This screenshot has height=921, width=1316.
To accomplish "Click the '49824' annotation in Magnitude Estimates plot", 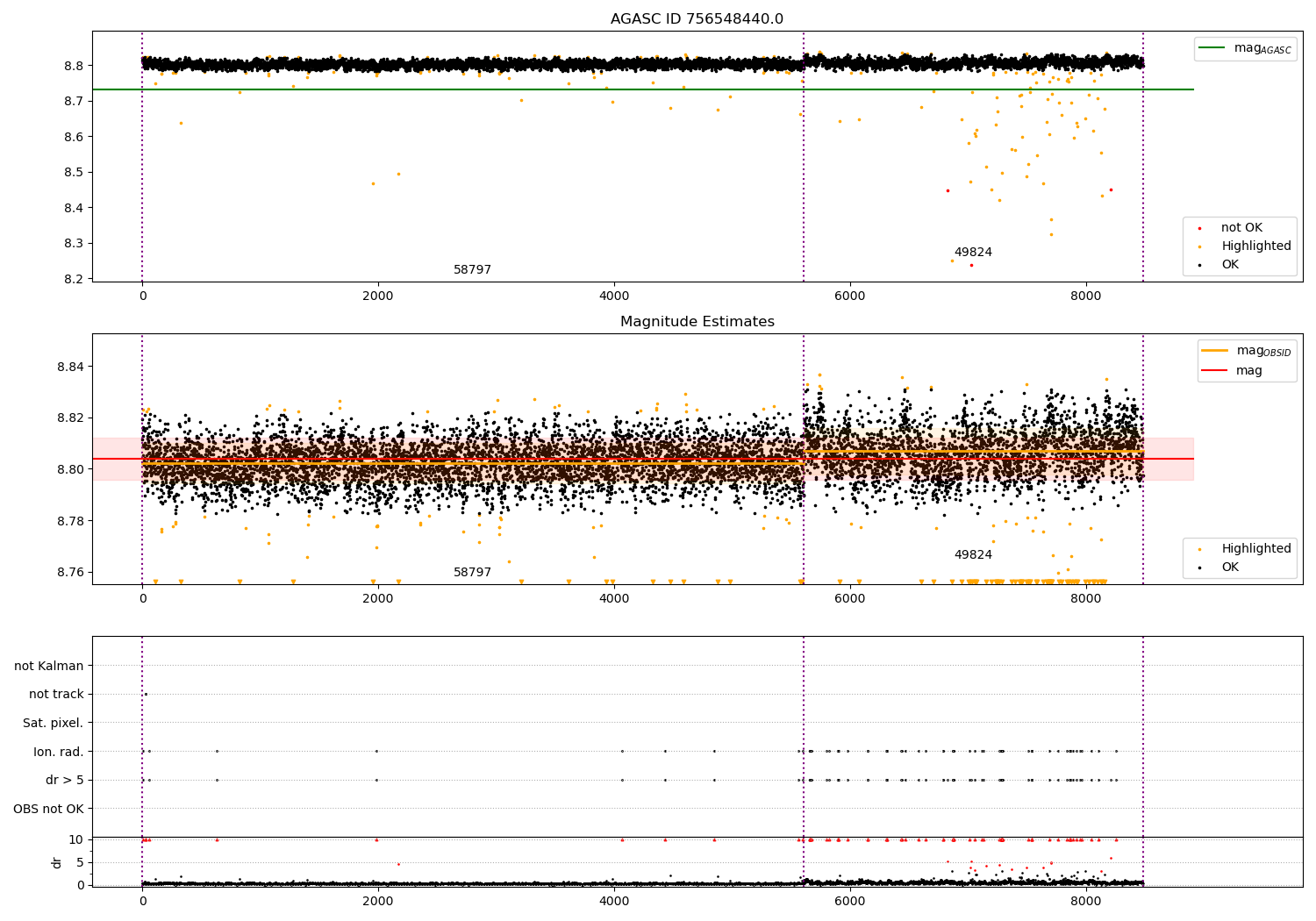I will (x=973, y=555).
